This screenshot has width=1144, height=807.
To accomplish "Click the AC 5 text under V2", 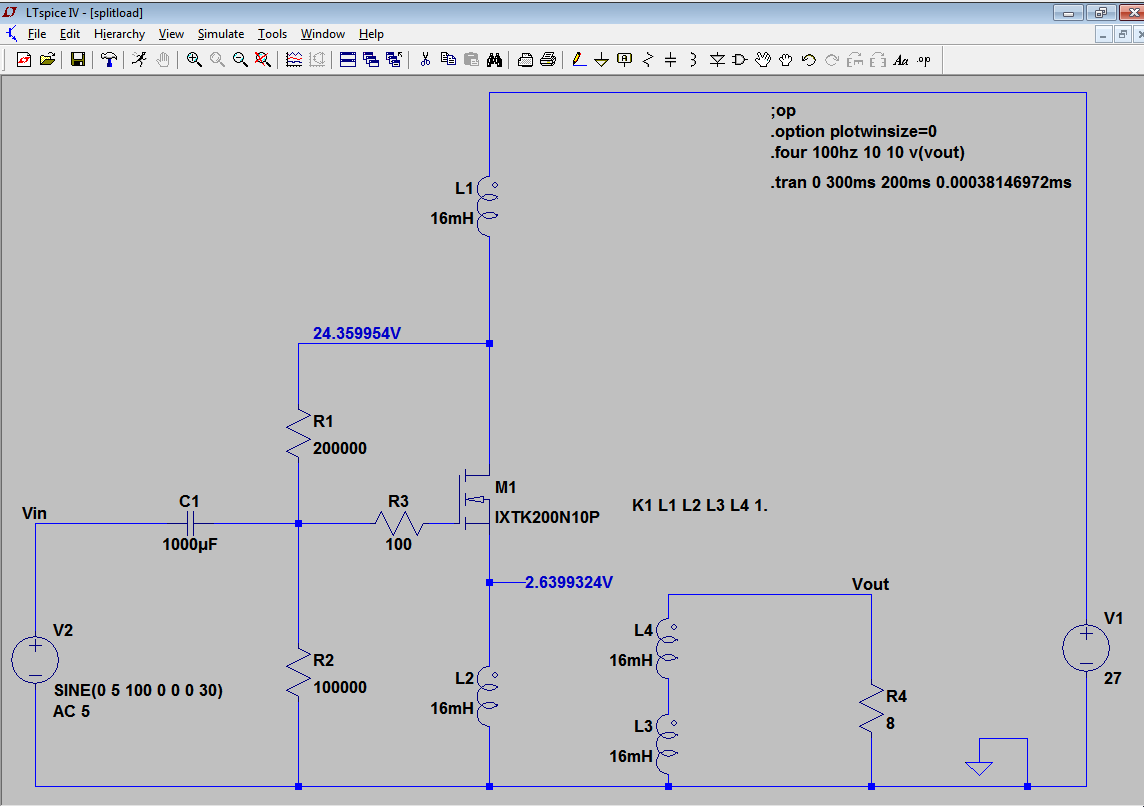I will click(72, 711).
